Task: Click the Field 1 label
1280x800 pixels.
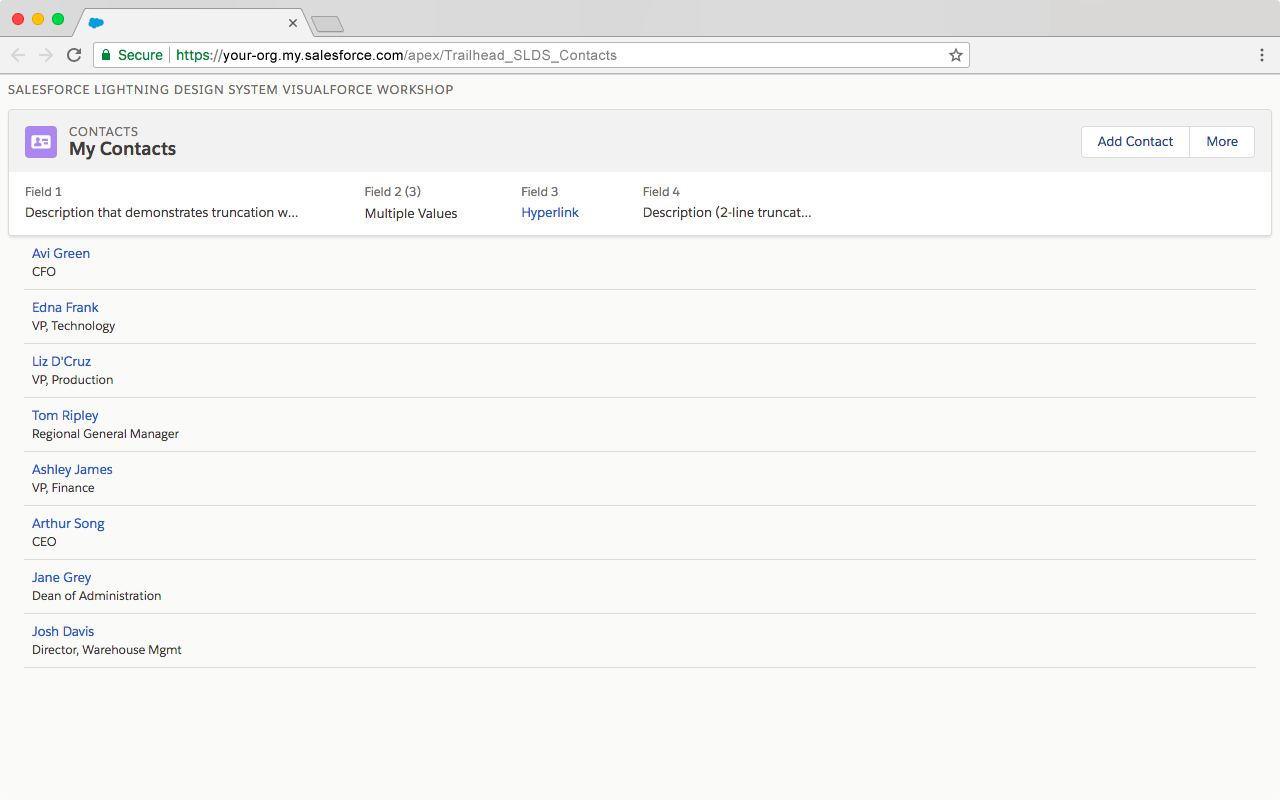Action: [x=43, y=192]
